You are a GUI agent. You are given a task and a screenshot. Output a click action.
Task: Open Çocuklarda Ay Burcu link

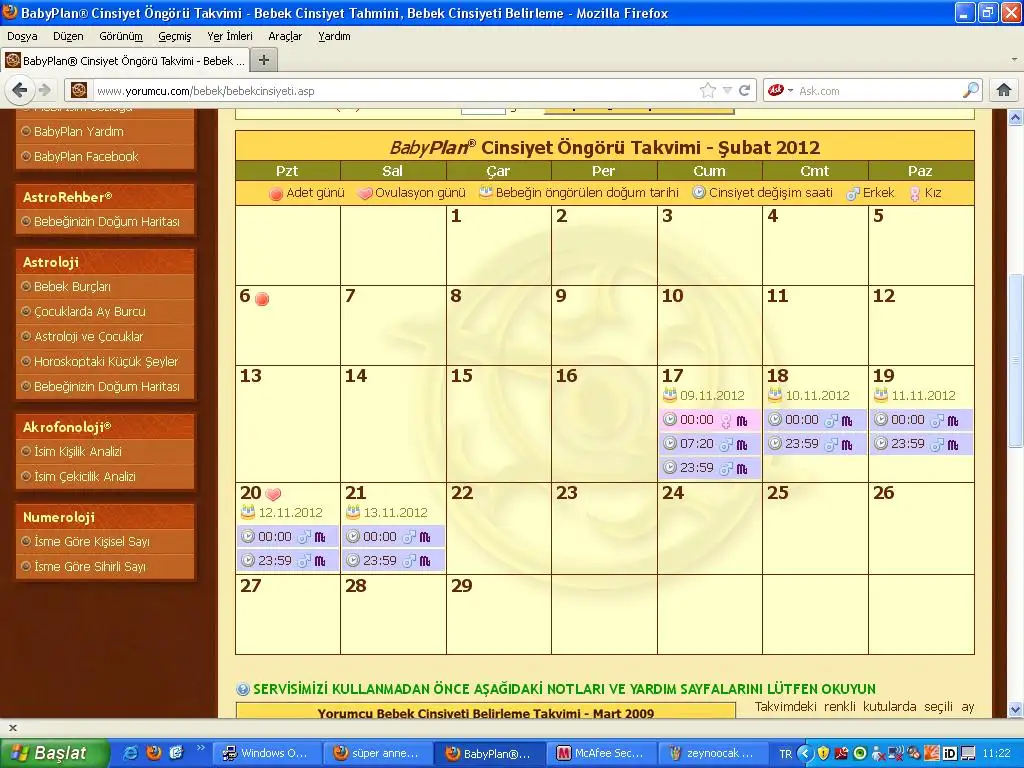89,312
